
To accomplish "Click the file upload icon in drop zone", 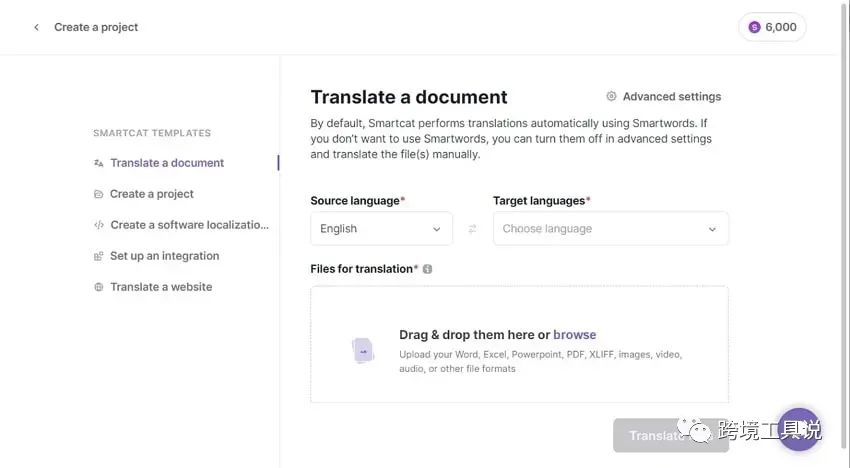I will click(362, 350).
